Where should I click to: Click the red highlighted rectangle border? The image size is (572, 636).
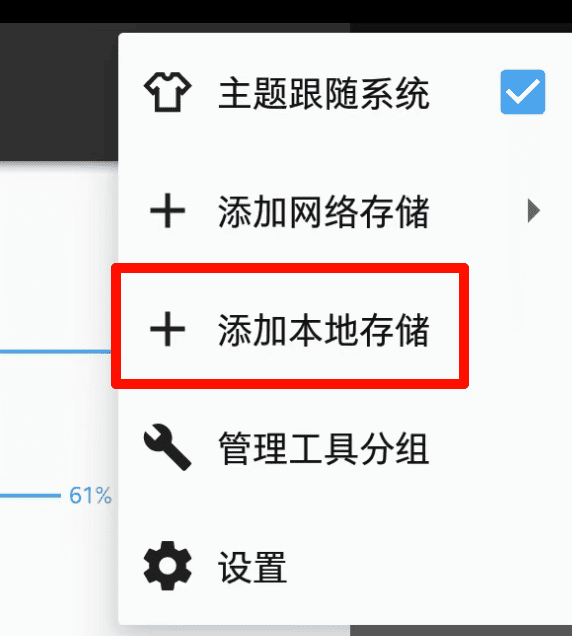tap(290, 268)
